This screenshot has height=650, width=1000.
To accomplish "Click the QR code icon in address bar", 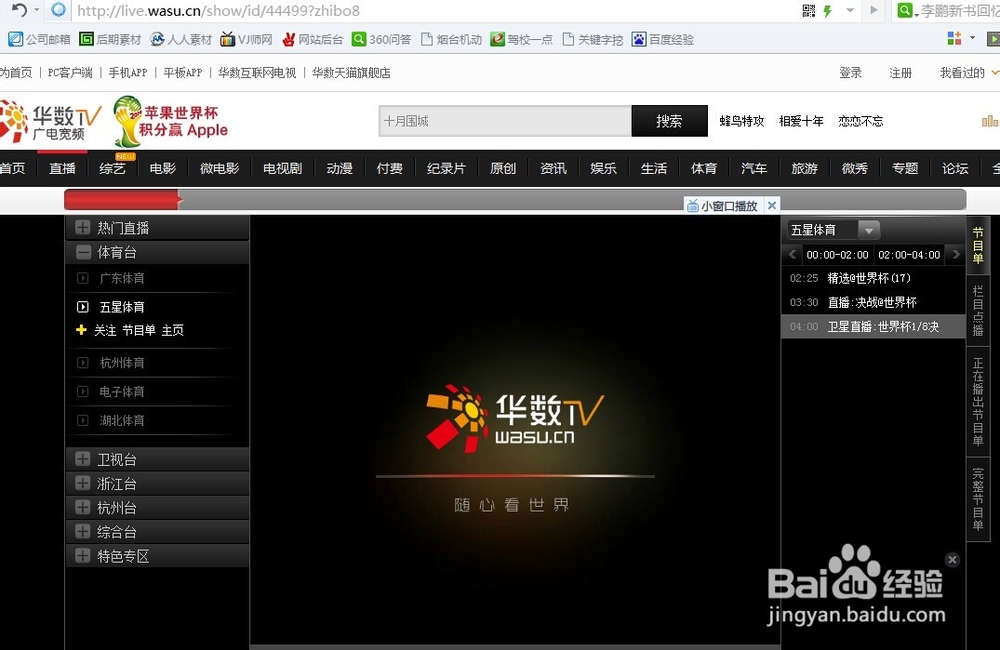I will tap(809, 10).
